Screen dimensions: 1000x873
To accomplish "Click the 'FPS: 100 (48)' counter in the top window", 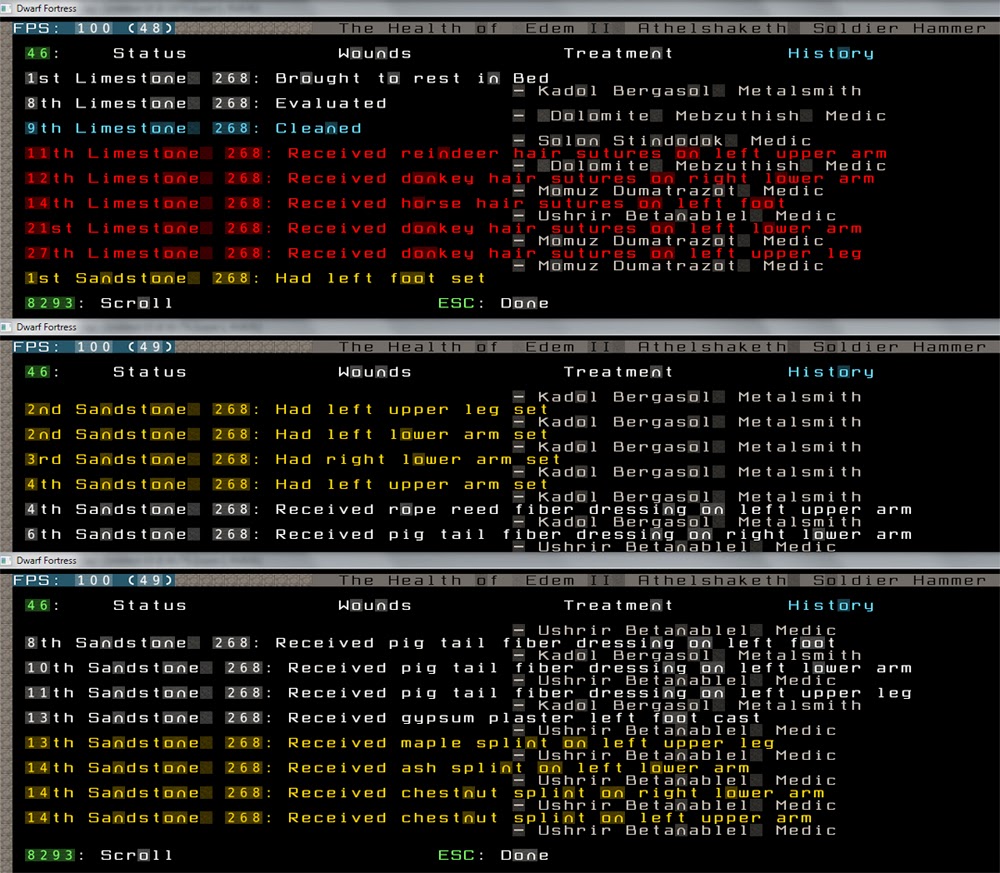I will (x=93, y=28).
